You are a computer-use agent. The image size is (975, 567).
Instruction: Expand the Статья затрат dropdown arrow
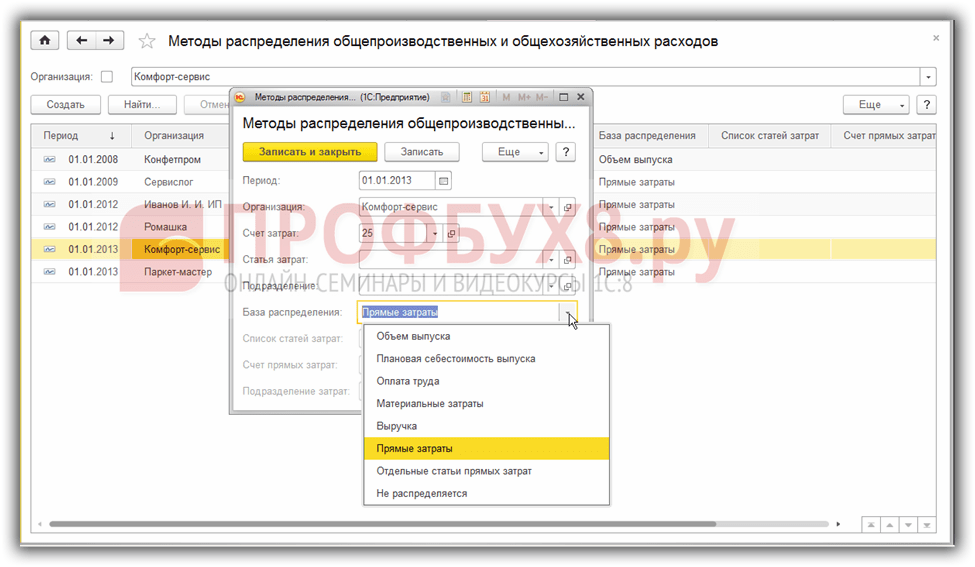pyautogui.click(x=551, y=259)
